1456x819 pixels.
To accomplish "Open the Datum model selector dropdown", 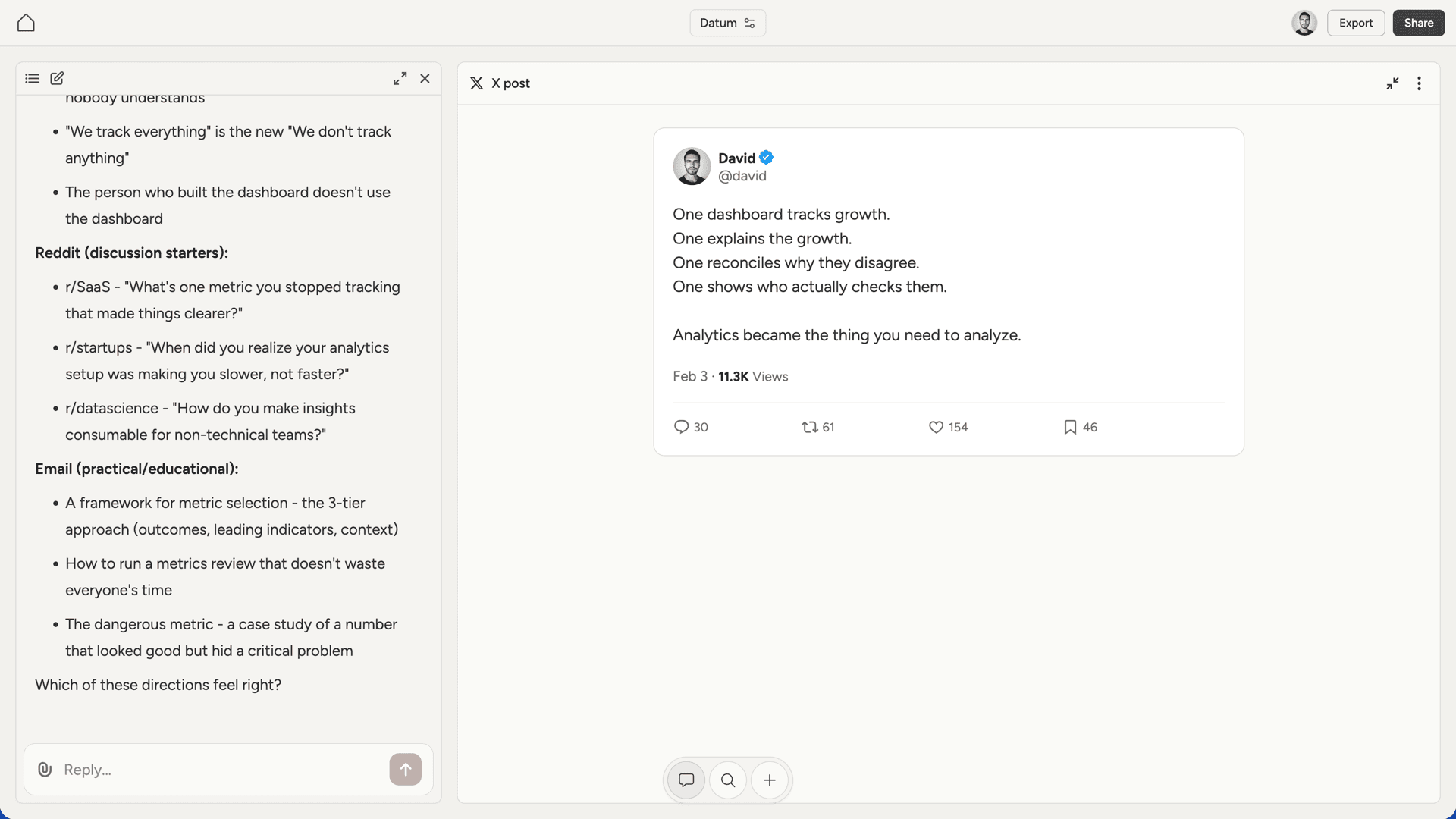I will (x=726, y=23).
